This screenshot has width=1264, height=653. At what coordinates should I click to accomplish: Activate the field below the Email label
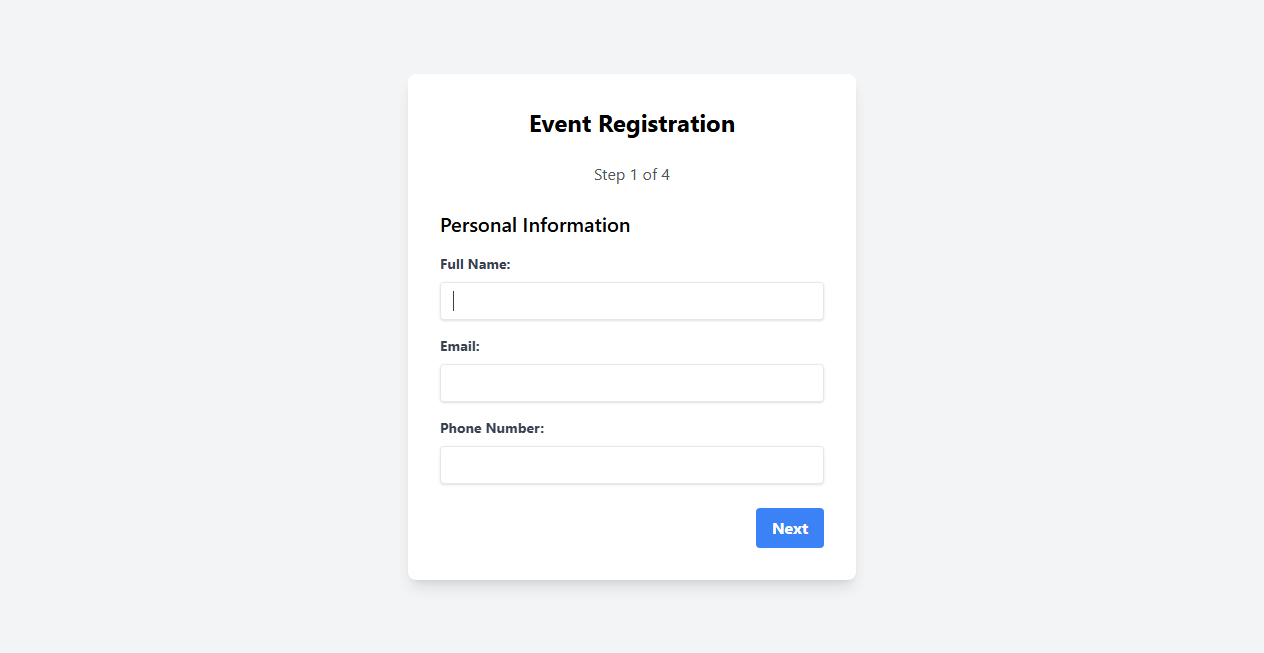tap(632, 383)
